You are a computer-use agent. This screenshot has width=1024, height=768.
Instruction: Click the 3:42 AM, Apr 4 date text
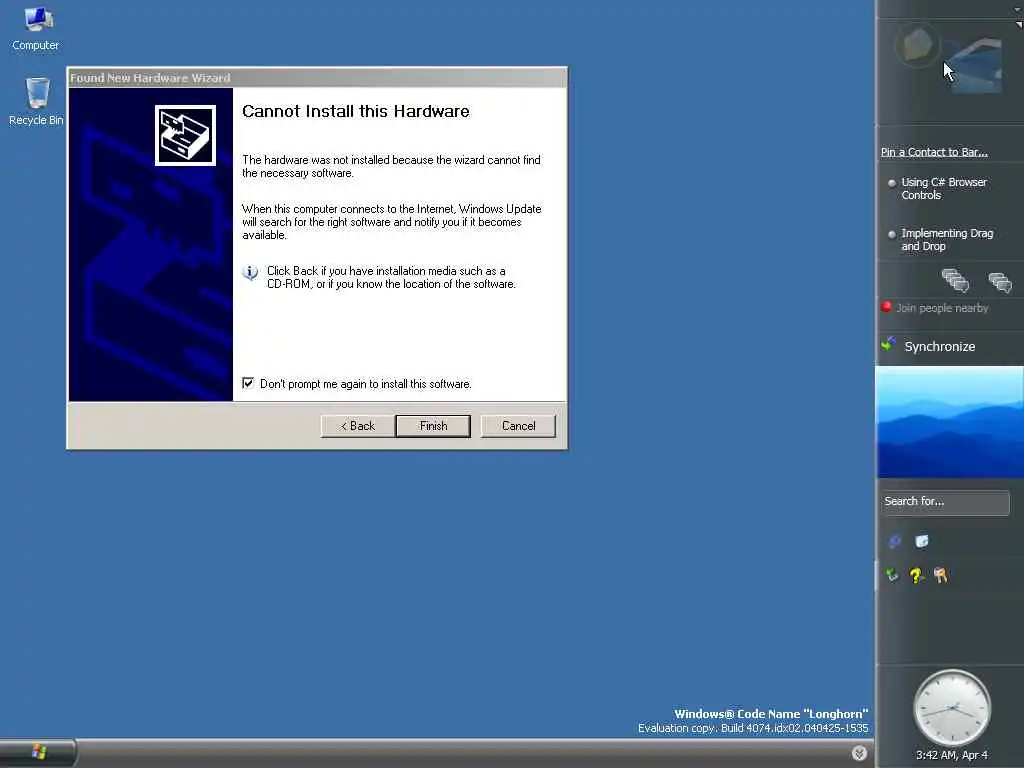pyautogui.click(x=952, y=756)
